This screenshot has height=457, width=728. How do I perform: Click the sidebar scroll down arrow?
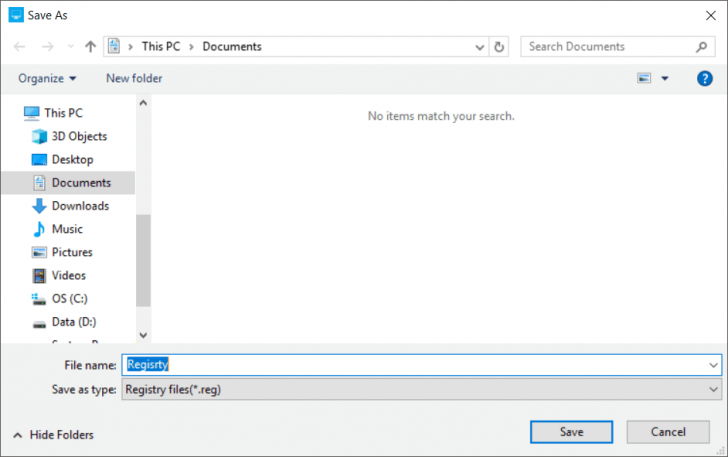click(x=143, y=335)
